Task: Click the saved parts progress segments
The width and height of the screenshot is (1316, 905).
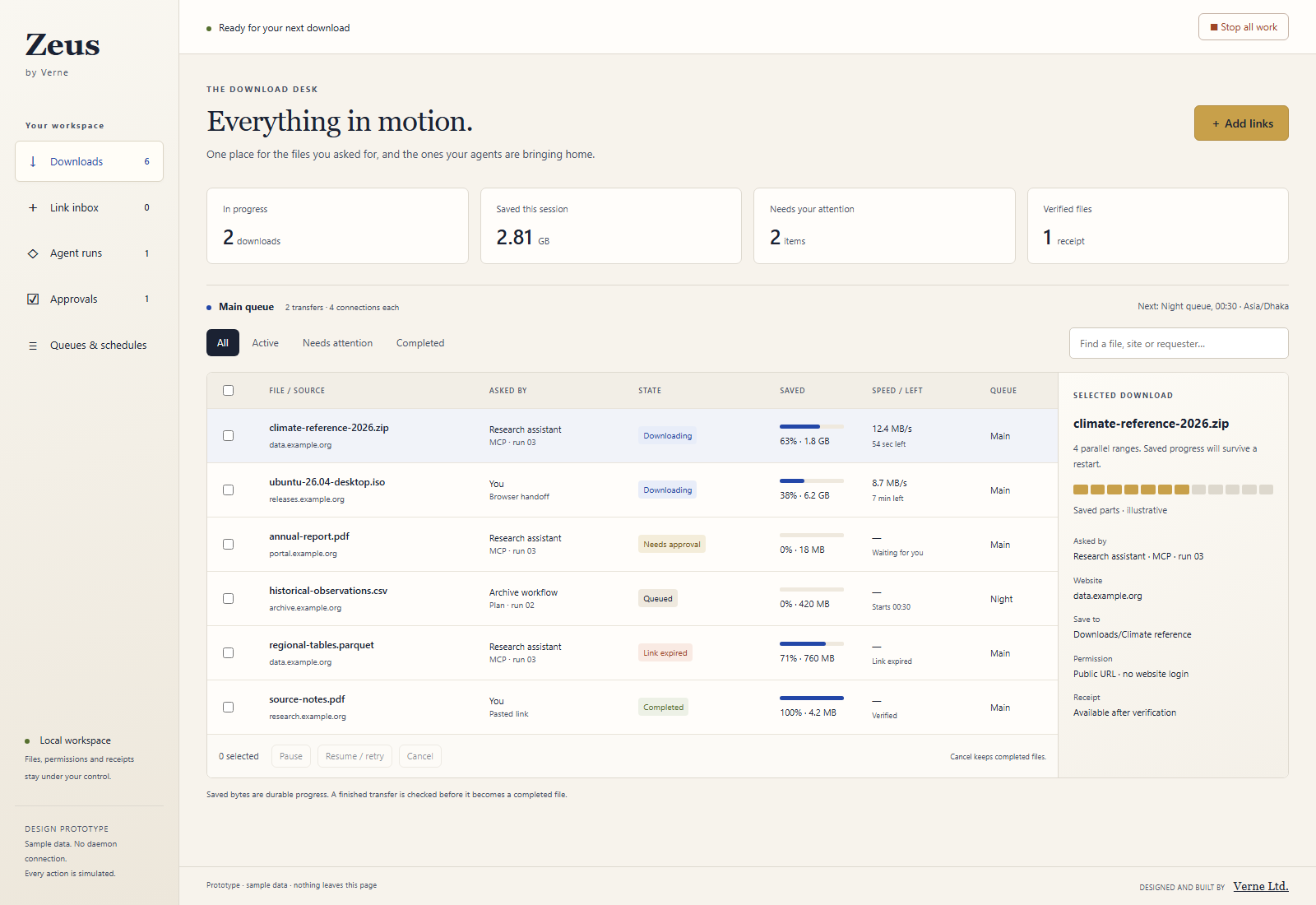Action: pyautogui.click(x=1173, y=490)
